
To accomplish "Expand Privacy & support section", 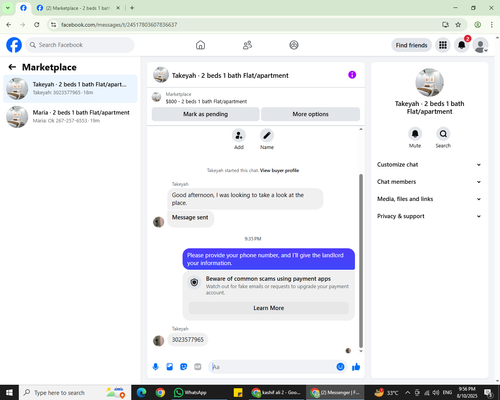I will coord(429,216).
